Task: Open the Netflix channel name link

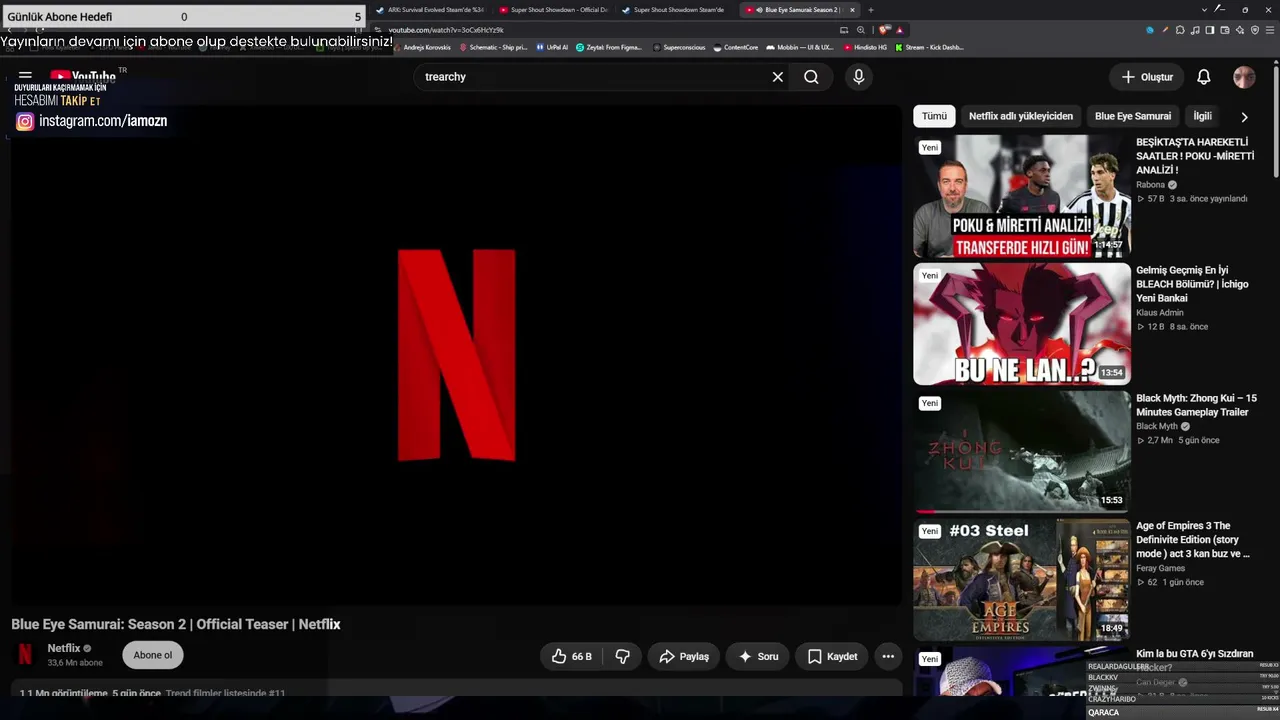Action: click(x=64, y=648)
